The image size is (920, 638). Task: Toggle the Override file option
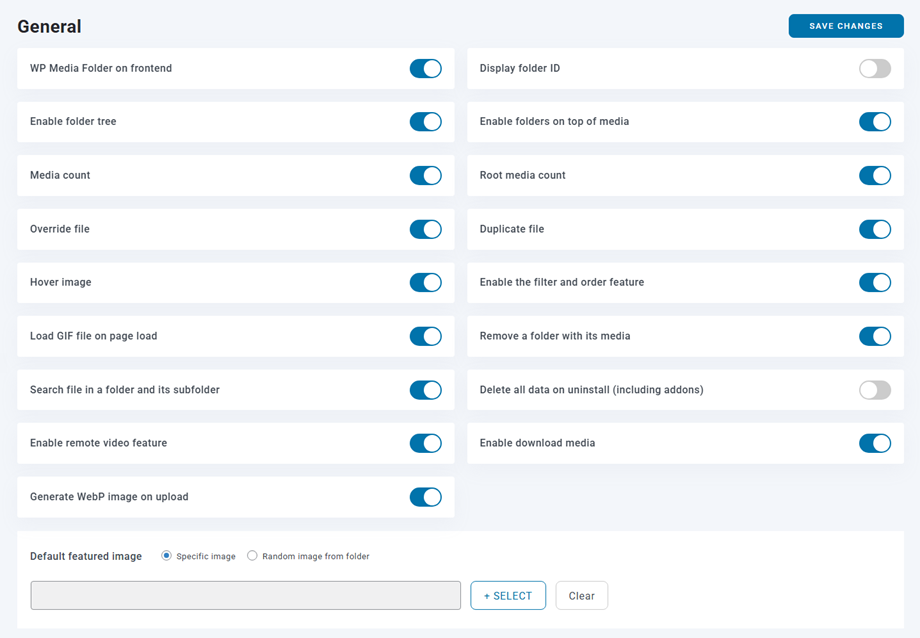[x=425, y=229]
